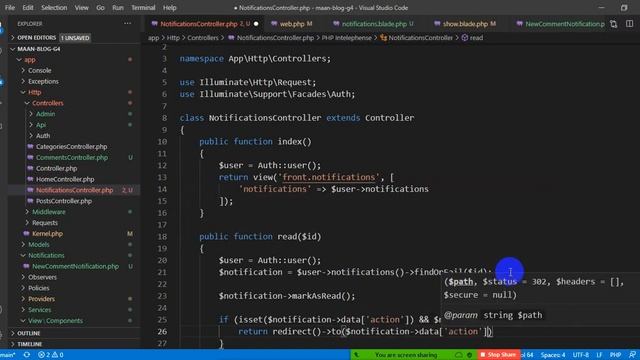Open the Go menu
Viewport: 640px width, 360px height.
pyautogui.click(x=100, y=8)
